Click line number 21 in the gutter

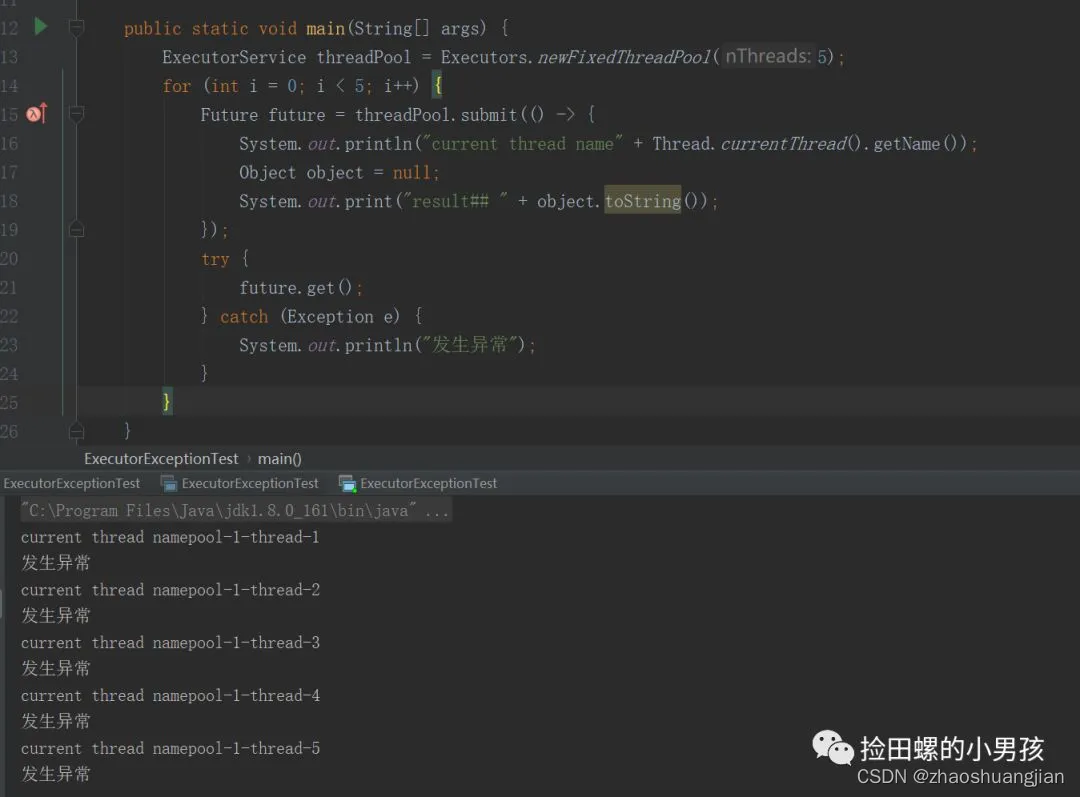(x=9, y=287)
